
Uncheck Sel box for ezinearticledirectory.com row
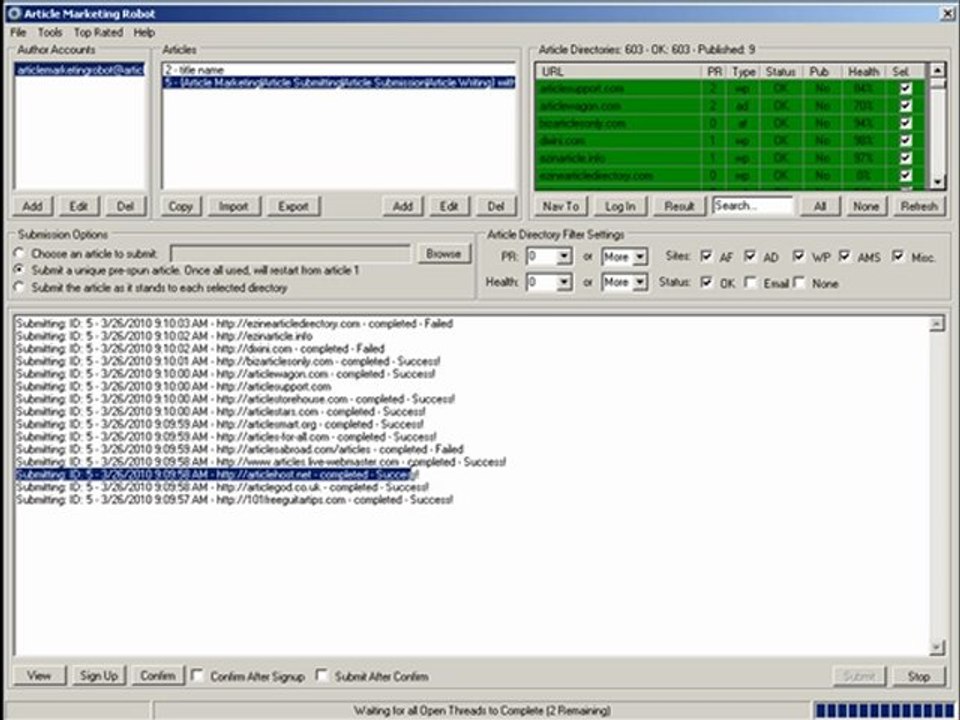point(906,176)
